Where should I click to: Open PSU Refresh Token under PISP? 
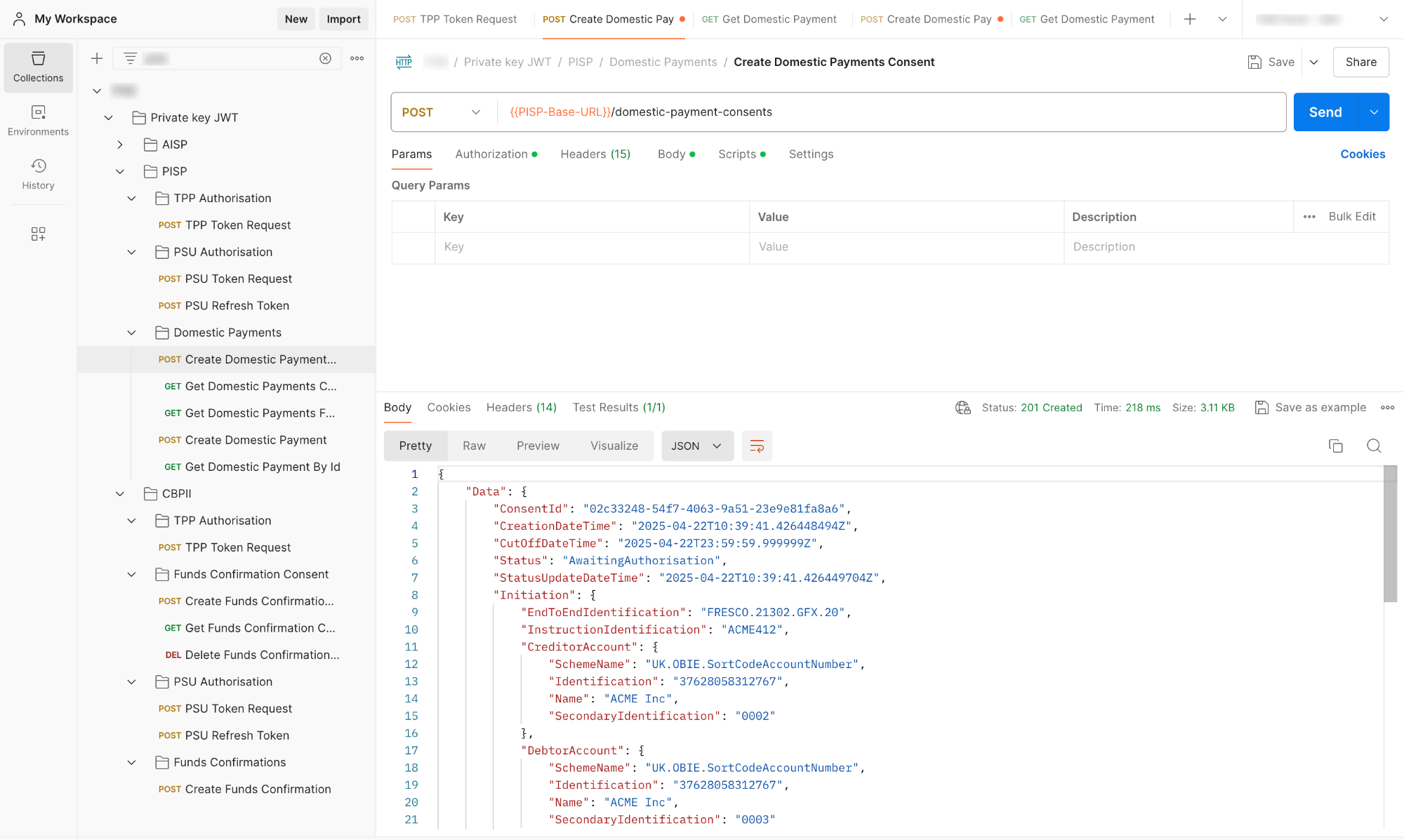pos(224,305)
